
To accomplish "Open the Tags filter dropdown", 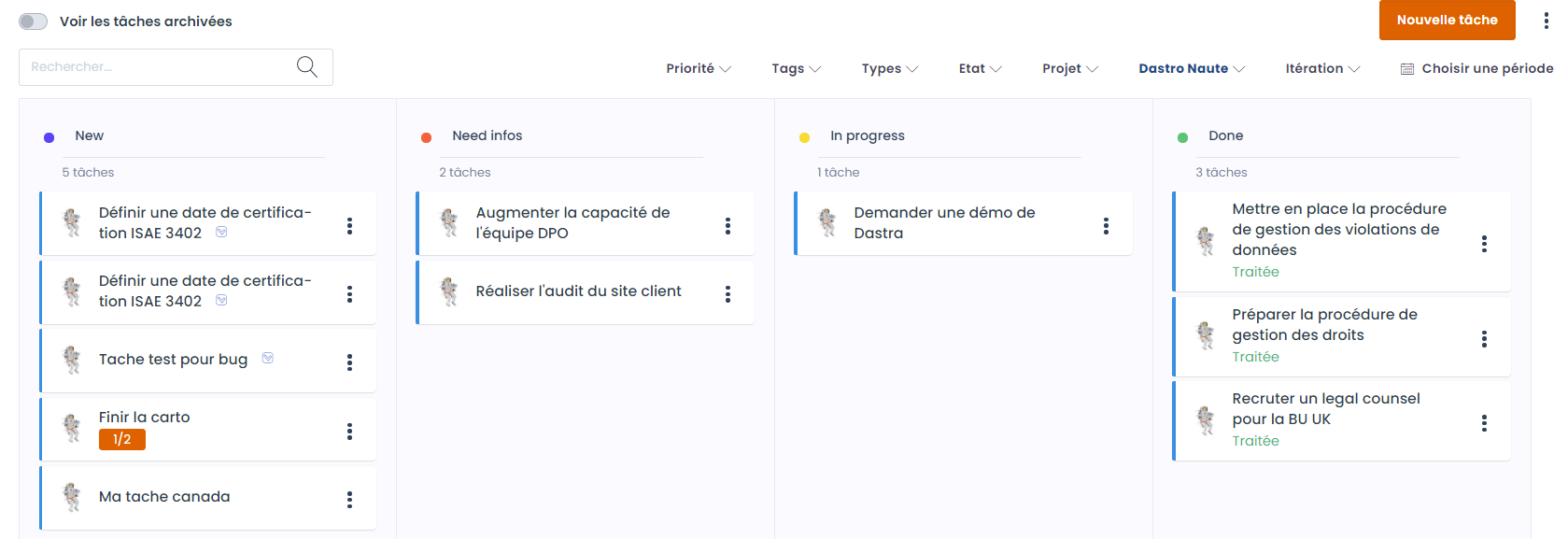I will tap(796, 69).
